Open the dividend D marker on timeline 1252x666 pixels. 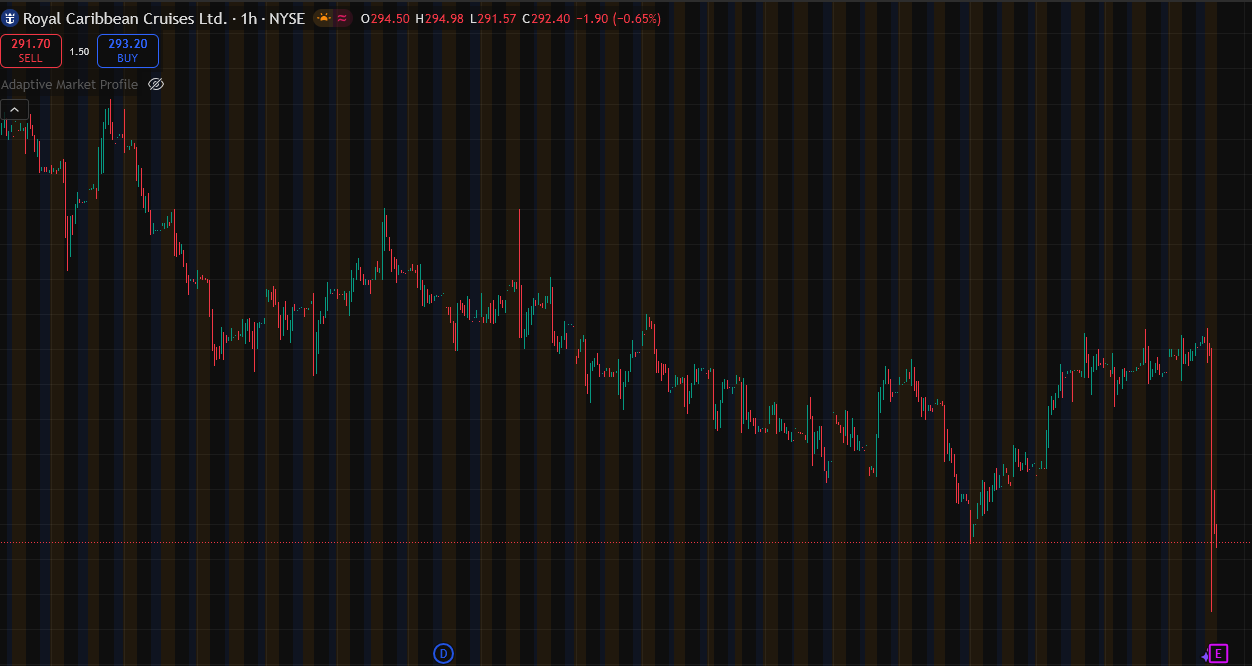point(443,654)
